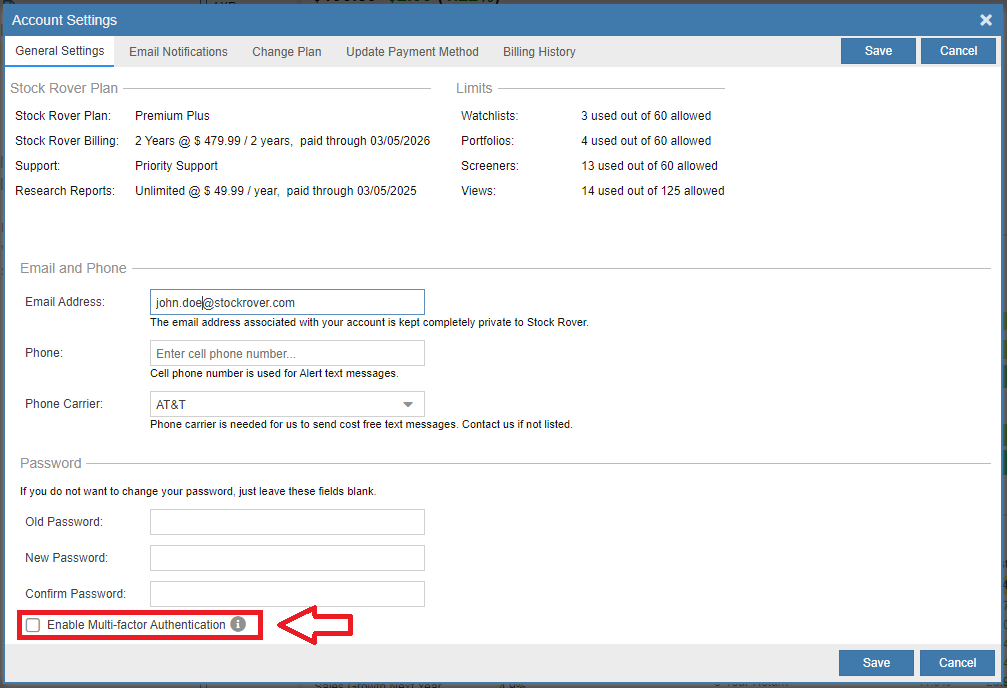Image resolution: width=1007 pixels, height=688 pixels.
Task: Click the top Save button
Action: 877,50
